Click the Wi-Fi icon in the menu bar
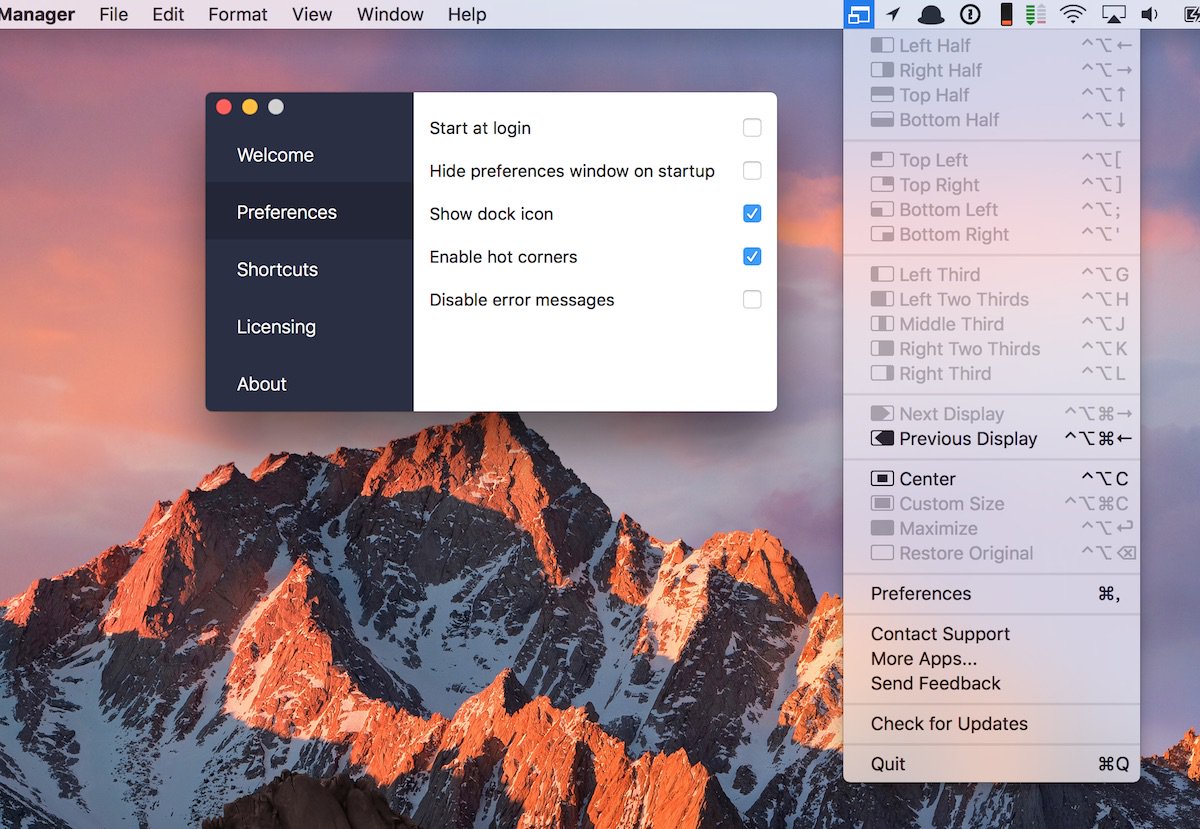The width and height of the screenshot is (1200, 829). pyautogui.click(x=1073, y=14)
